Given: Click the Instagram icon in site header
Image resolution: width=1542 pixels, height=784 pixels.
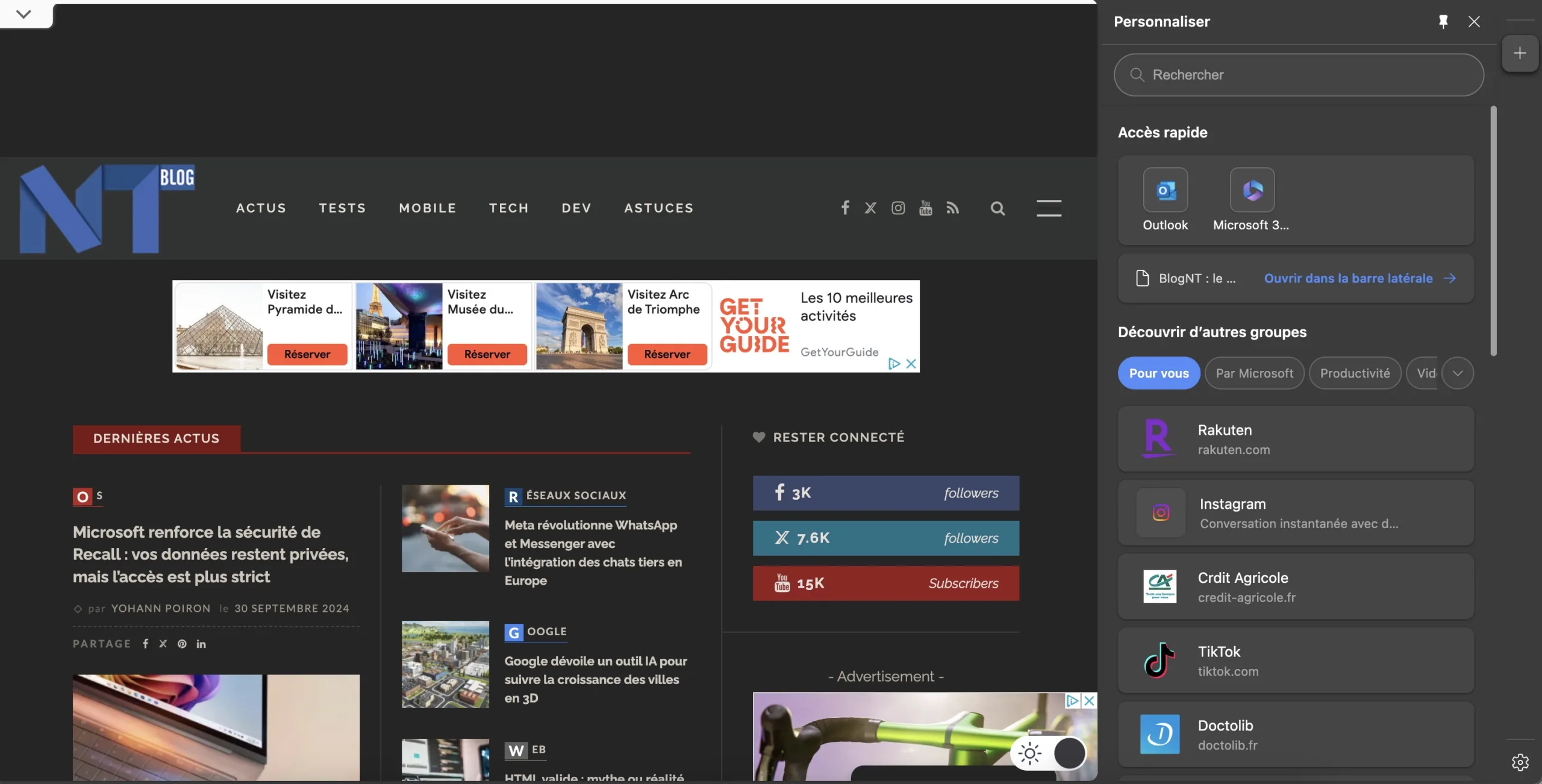Looking at the screenshot, I should coord(897,208).
